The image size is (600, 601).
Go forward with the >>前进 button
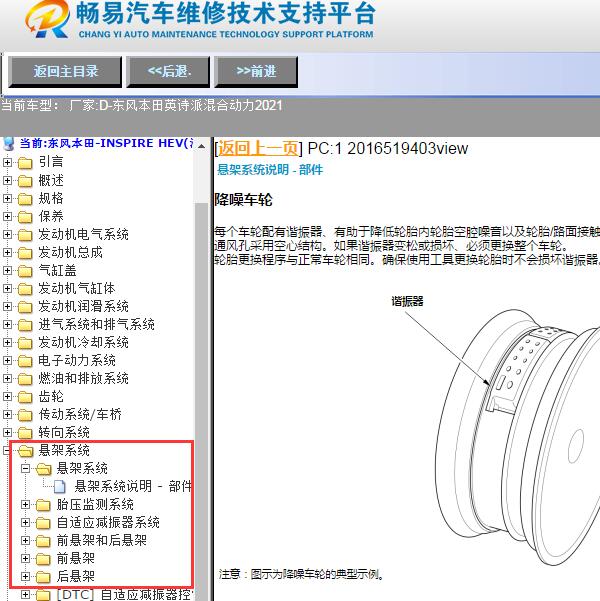tap(256, 72)
